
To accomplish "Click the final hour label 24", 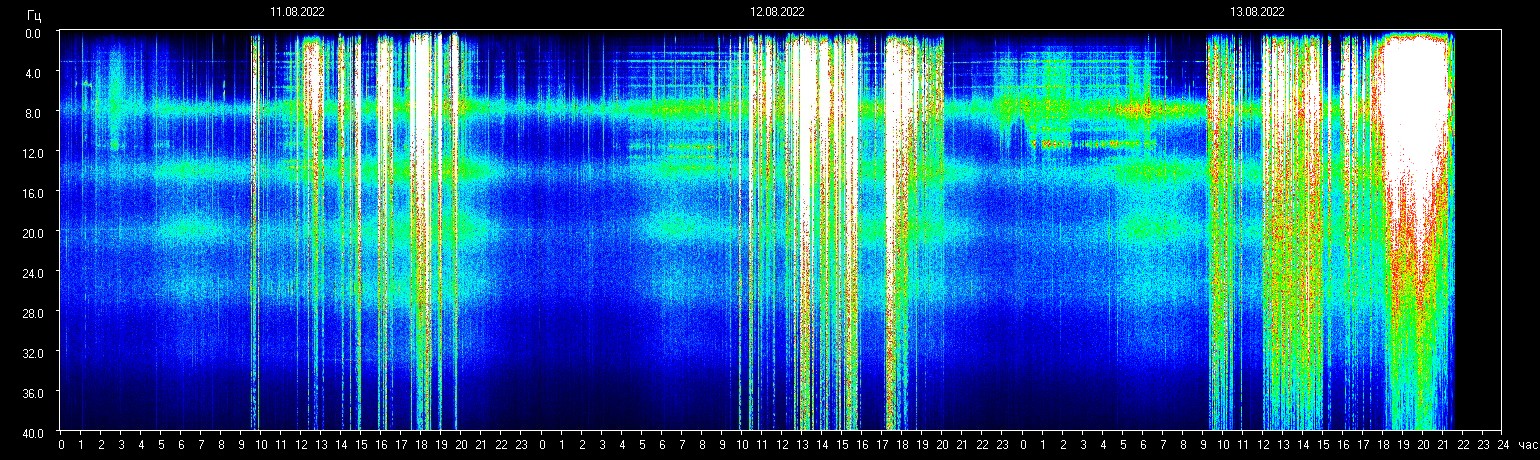I will [x=1501, y=445].
